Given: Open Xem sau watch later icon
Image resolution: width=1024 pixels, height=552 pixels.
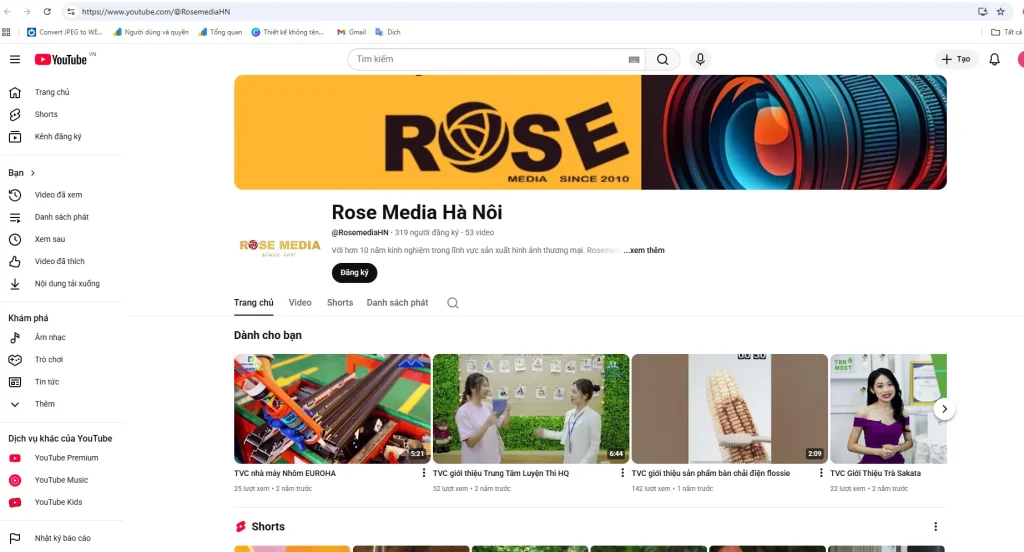Looking at the screenshot, I should coord(15,240).
